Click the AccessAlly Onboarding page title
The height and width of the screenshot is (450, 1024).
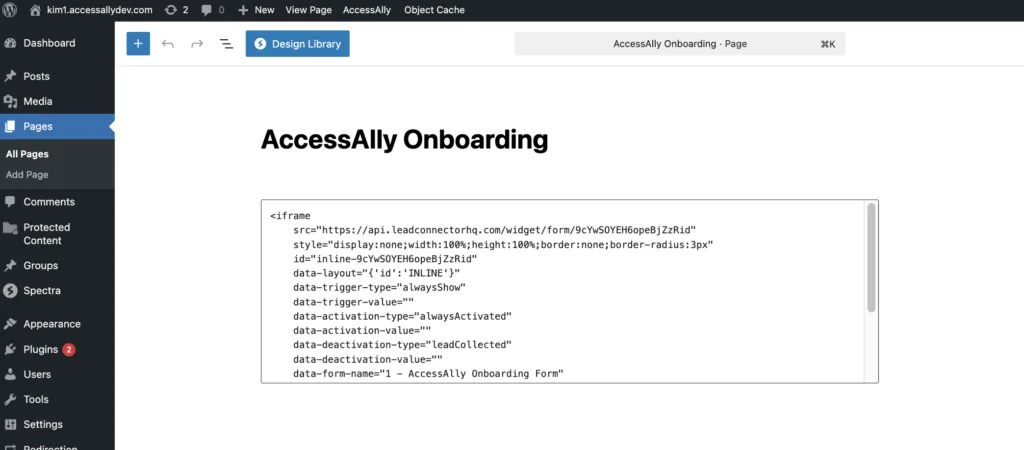coord(404,140)
